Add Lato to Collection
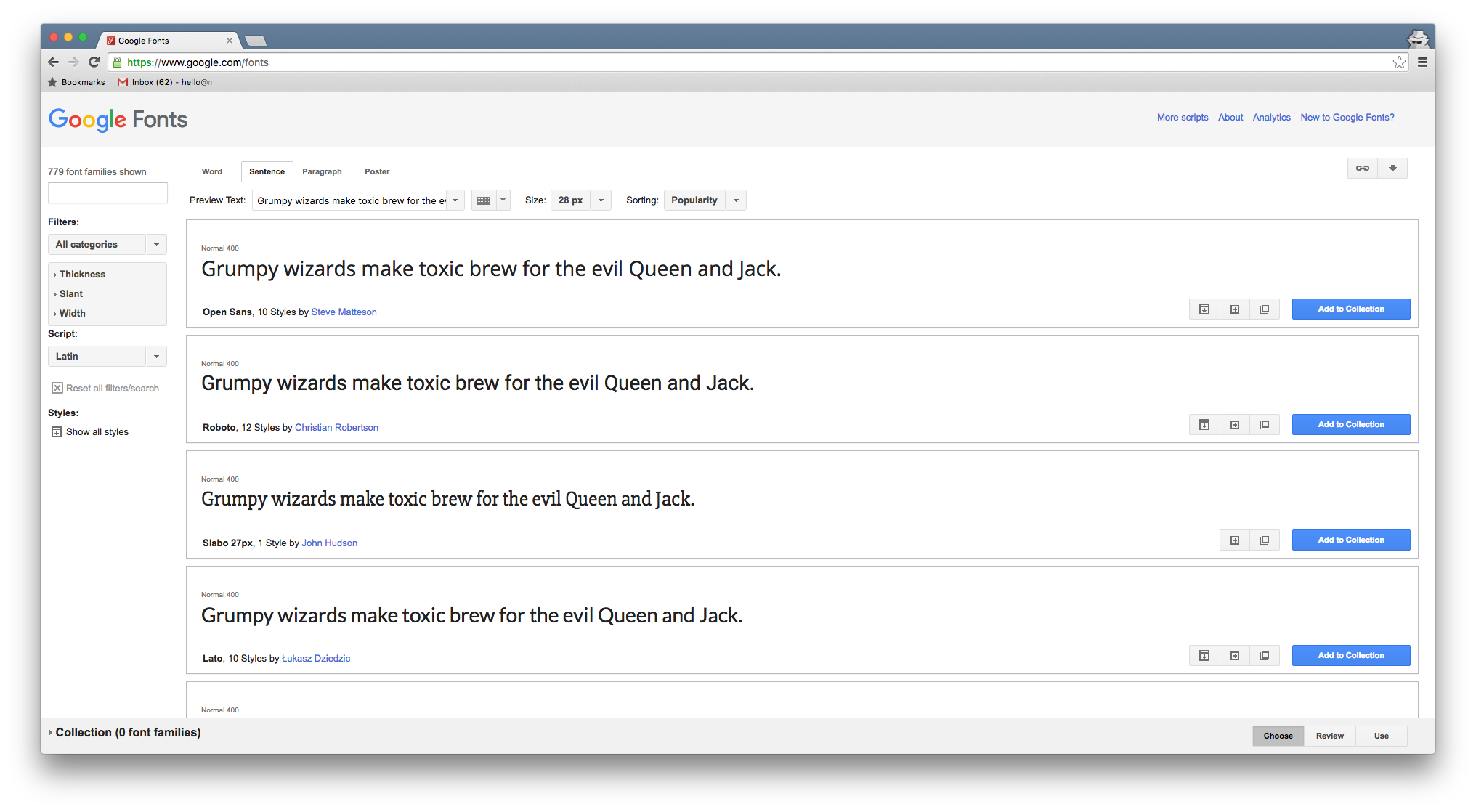 [1351, 656]
